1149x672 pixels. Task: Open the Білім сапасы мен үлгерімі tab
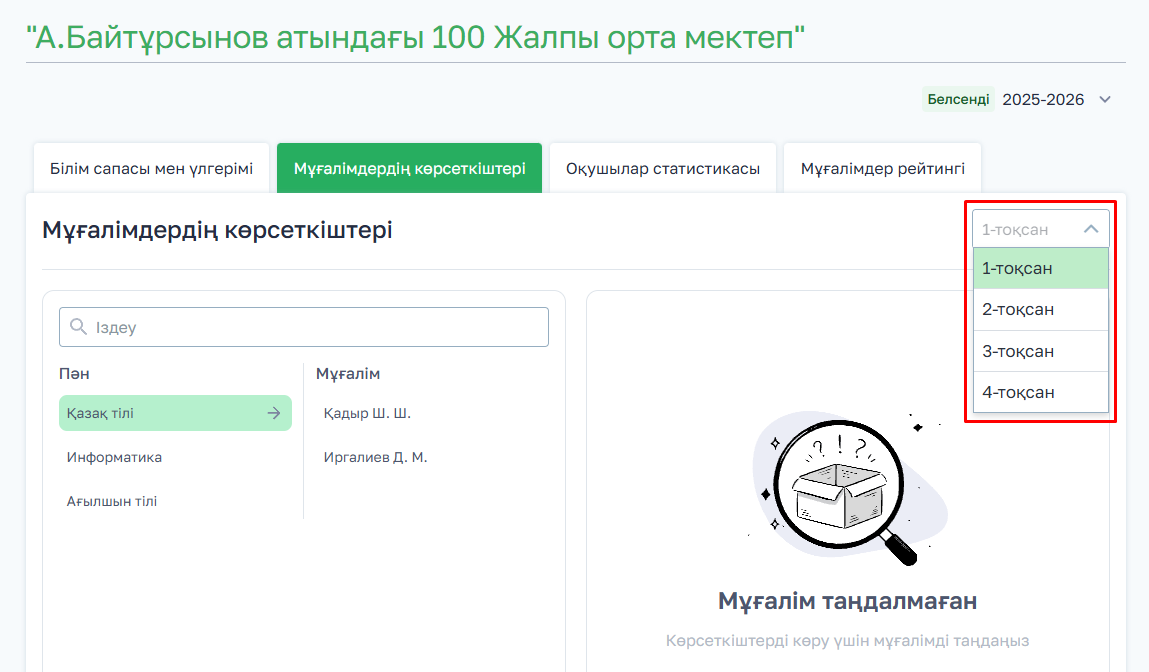151,168
